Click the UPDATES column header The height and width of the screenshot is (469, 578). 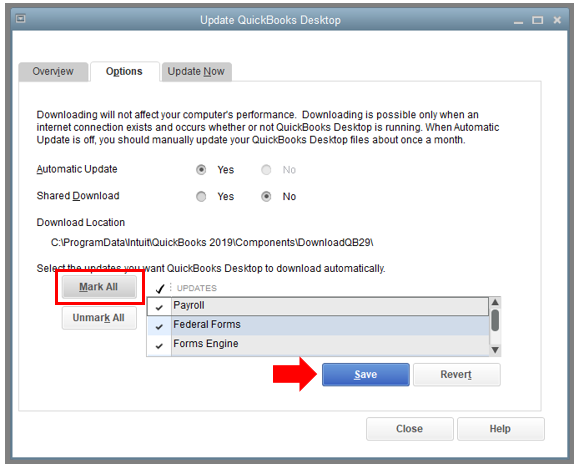[197, 288]
